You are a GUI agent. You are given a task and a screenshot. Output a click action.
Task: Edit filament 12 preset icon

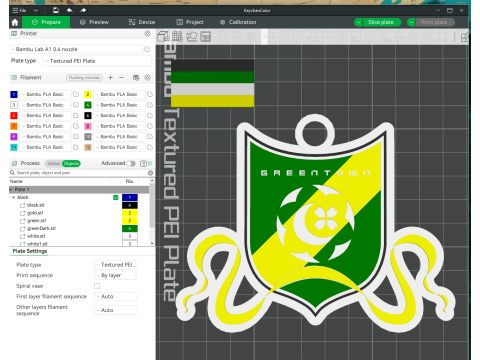pyautogui.click(x=150, y=147)
